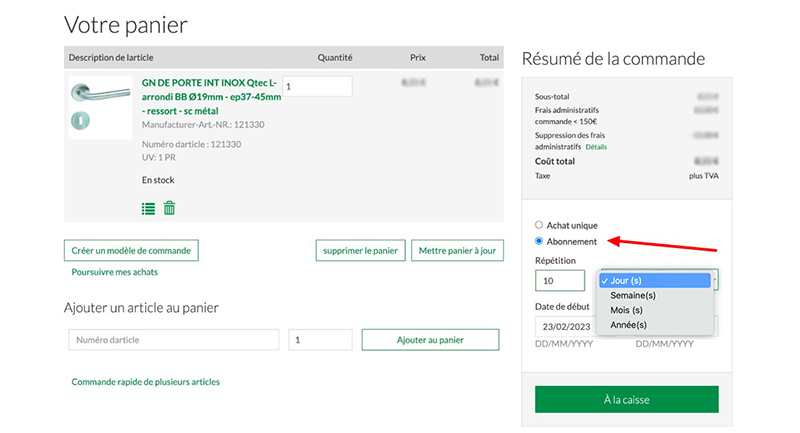Open the Poursuivre mes achats link
800x433 pixels.
point(114,272)
